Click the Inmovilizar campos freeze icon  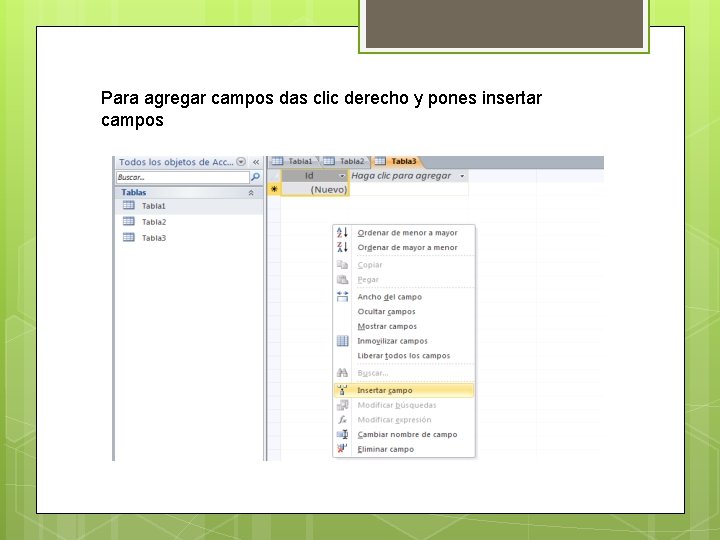[342, 341]
